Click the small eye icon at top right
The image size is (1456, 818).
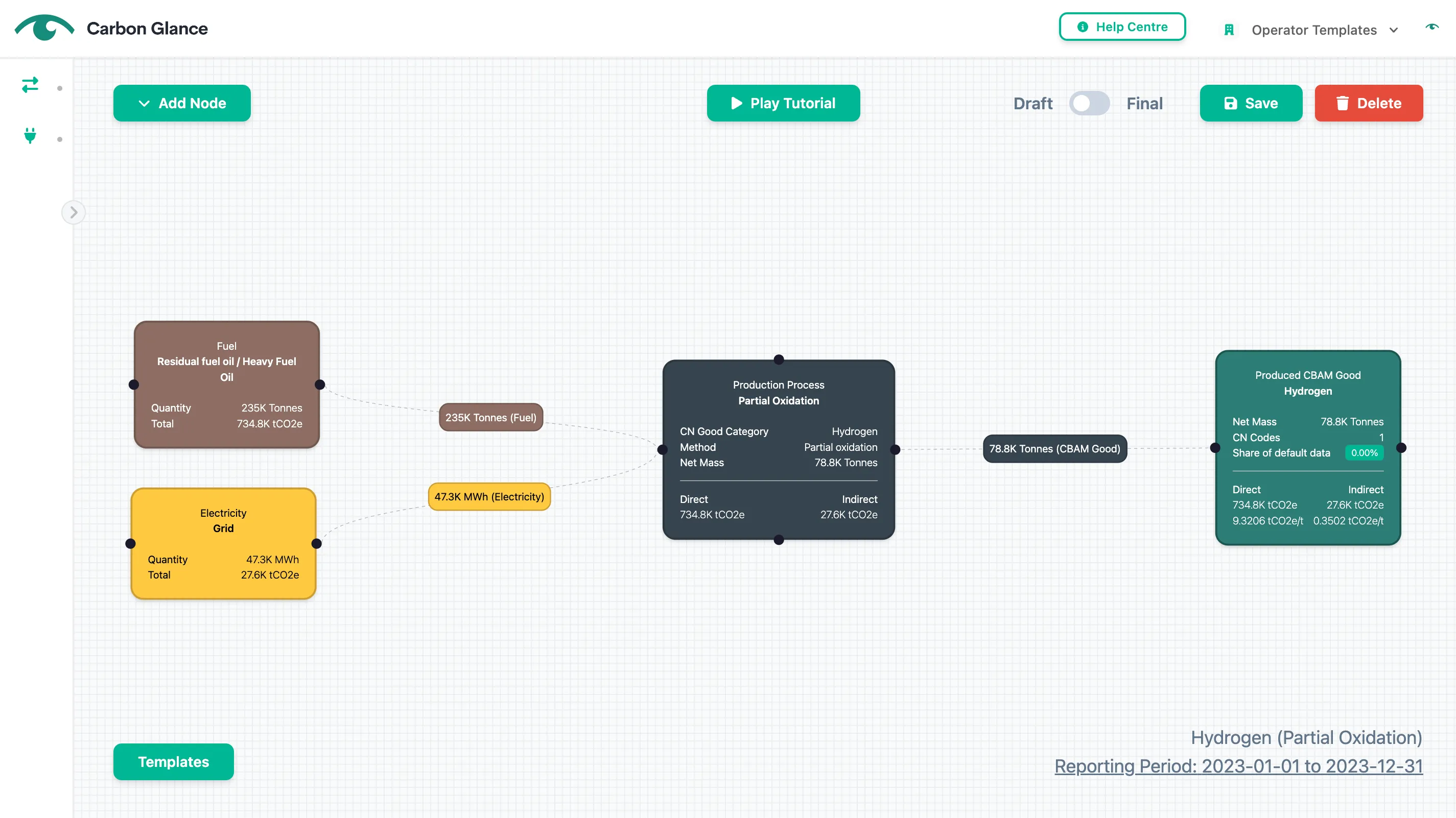pos(1431,27)
